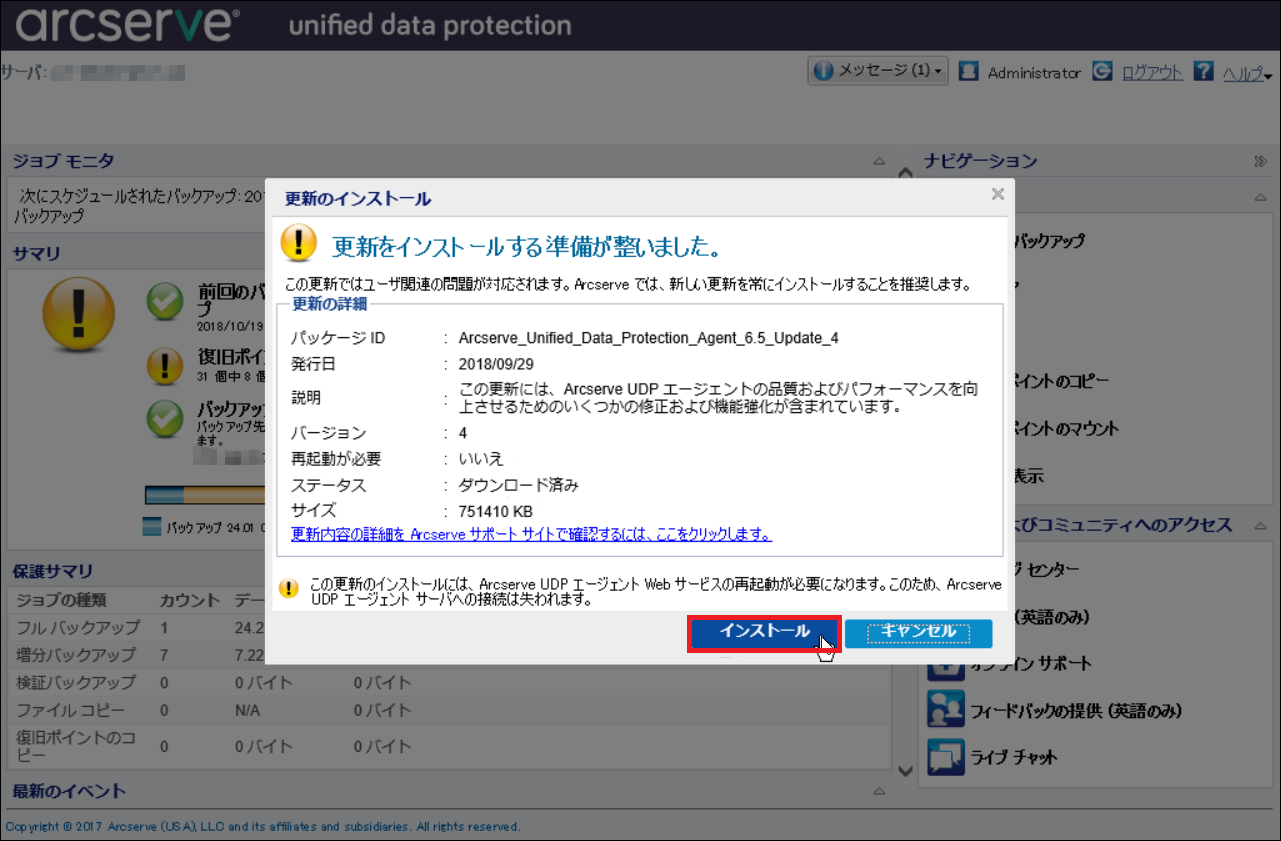
Task: Click the N/A value in ファイル コピー row
Action: click(x=248, y=711)
